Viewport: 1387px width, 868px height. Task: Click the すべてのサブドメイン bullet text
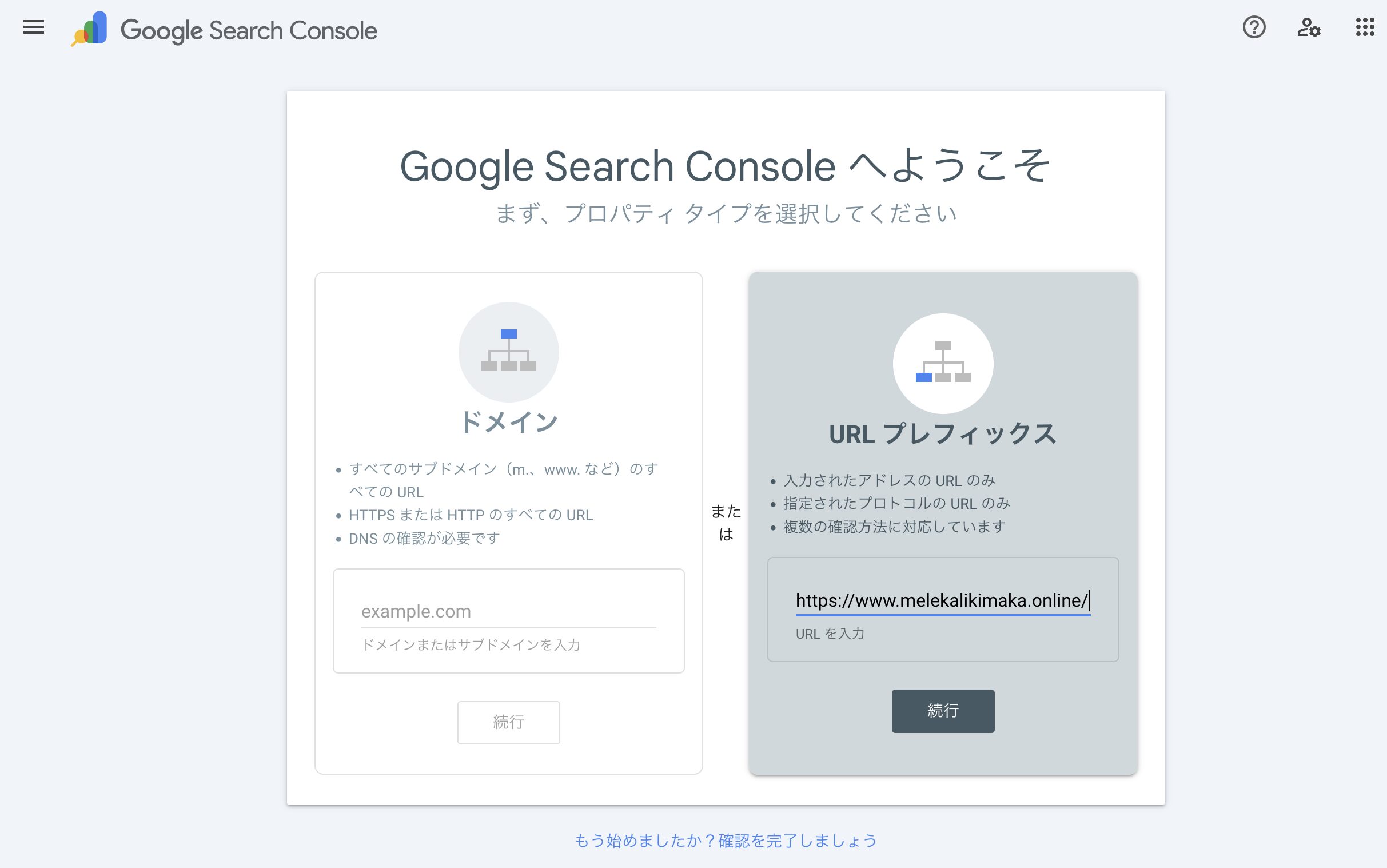[503, 480]
